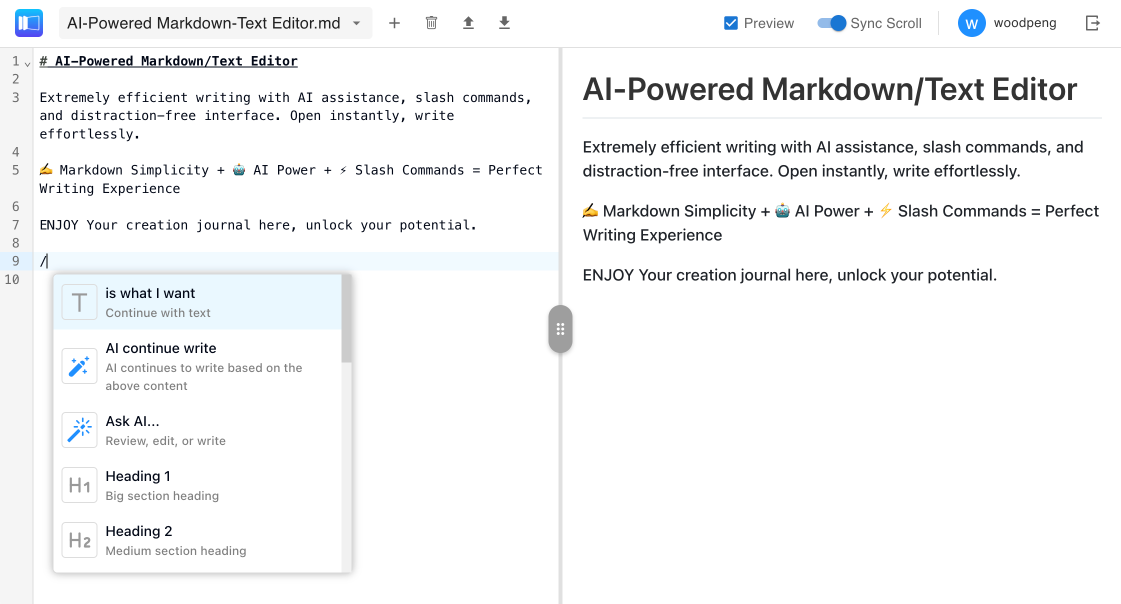The height and width of the screenshot is (604, 1121).
Task: Delete the current file using the trash icon
Action: 431,22
